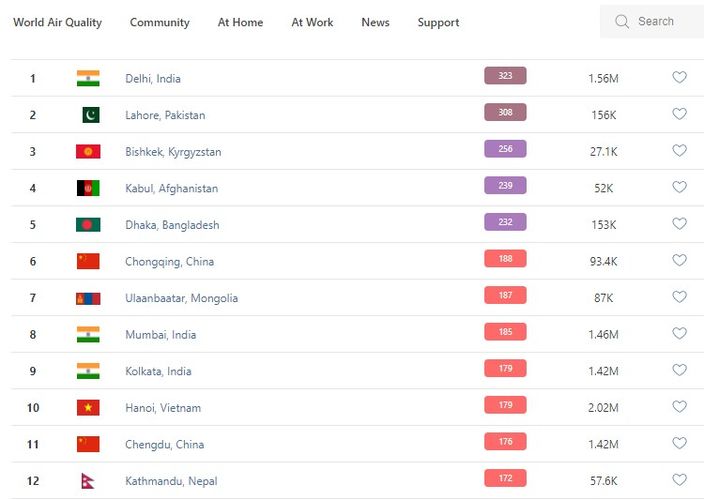Click the Vietnam flag beside Hanoi
Screen dimensions: 704x500
point(88,408)
